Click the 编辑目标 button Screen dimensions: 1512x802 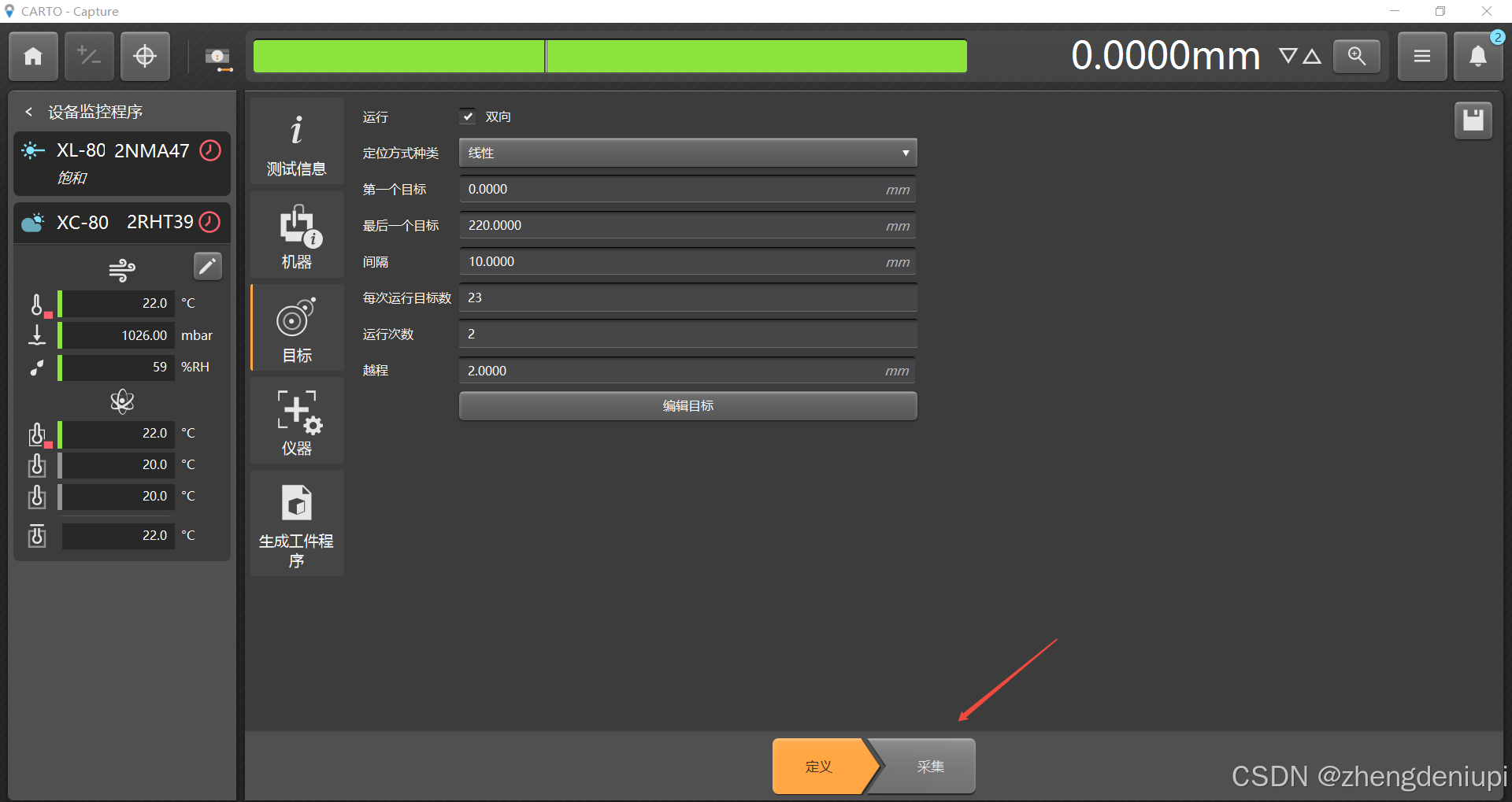point(687,406)
